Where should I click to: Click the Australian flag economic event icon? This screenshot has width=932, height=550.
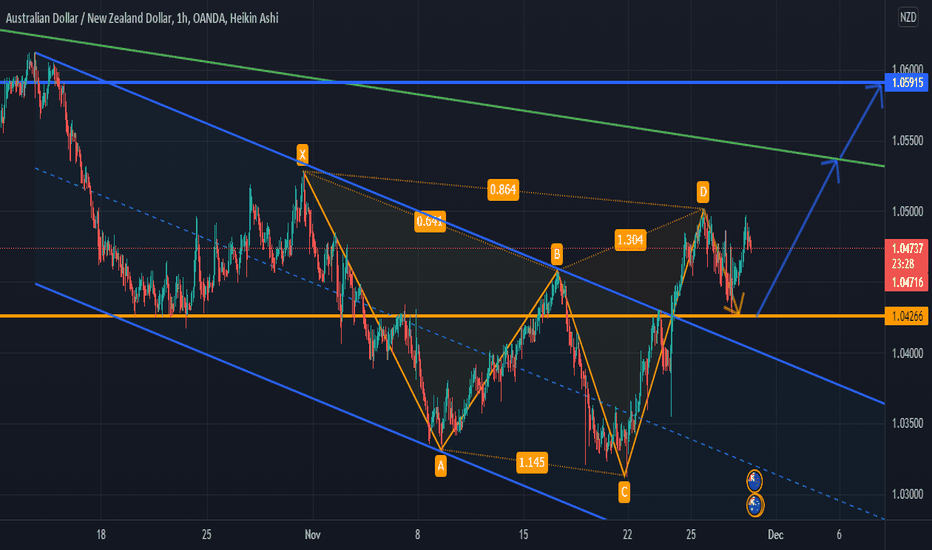coord(754,505)
